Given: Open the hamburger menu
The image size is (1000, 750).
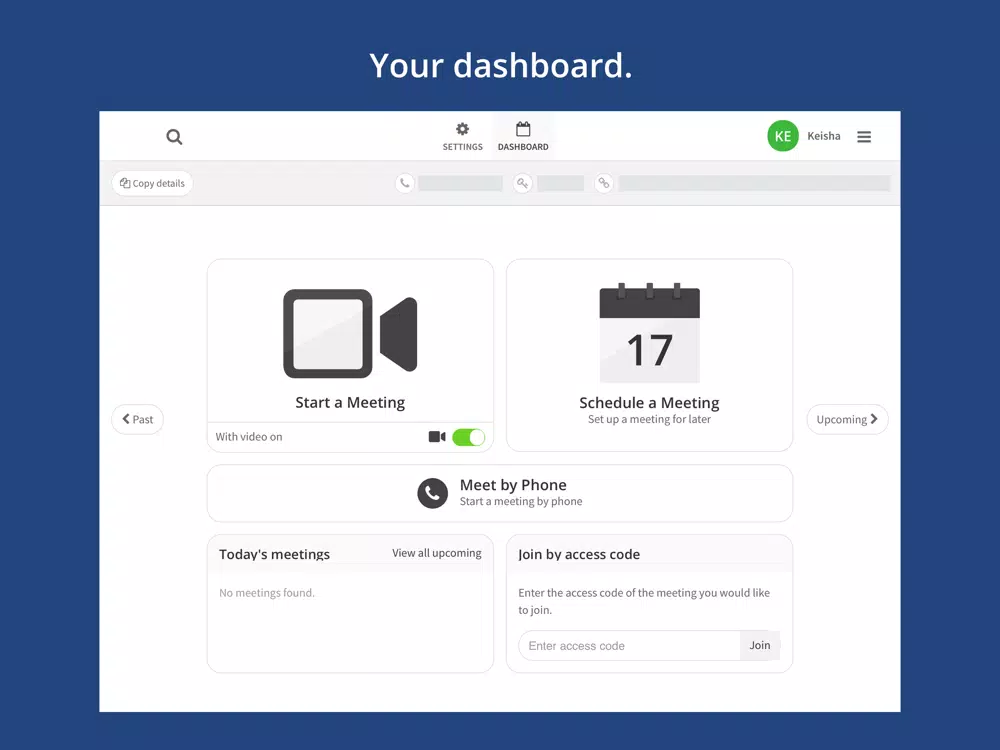Looking at the screenshot, I should click(x=864, y=136).
